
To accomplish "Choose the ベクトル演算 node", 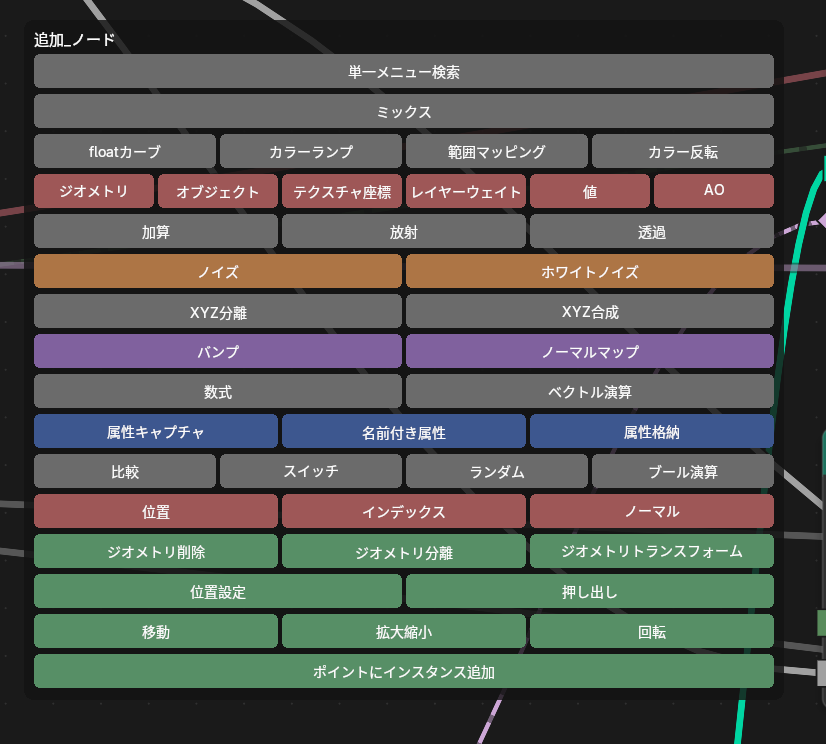I will point(589,391).
